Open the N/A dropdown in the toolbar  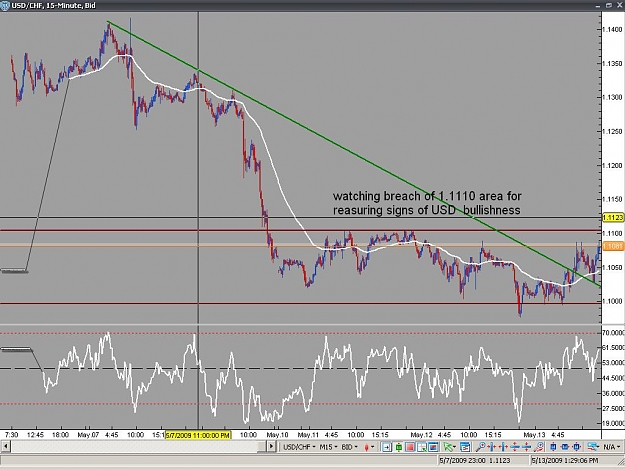(x=611, y=447)
